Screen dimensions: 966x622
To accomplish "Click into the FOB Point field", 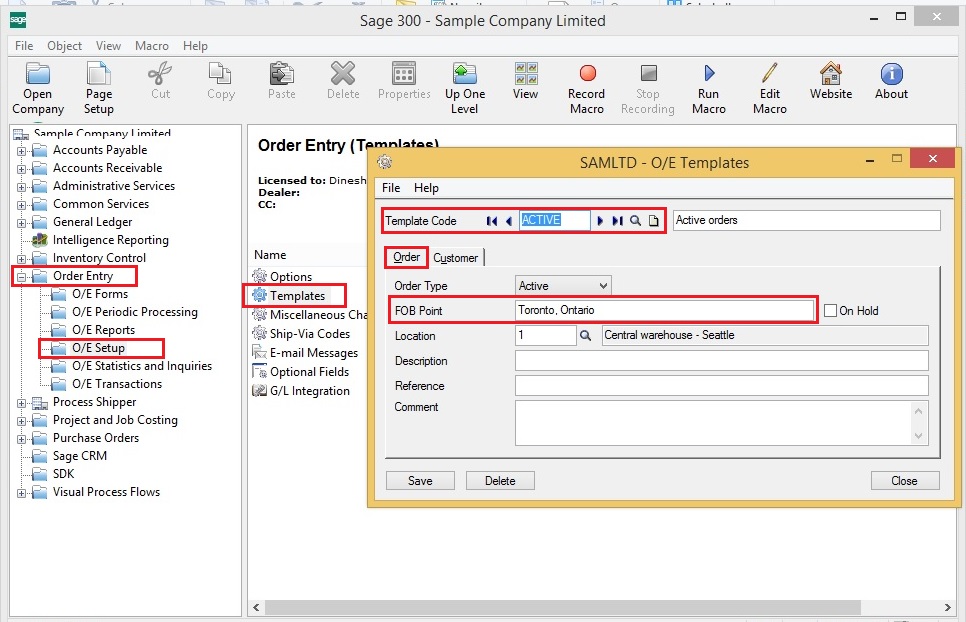I will (664, 310).
